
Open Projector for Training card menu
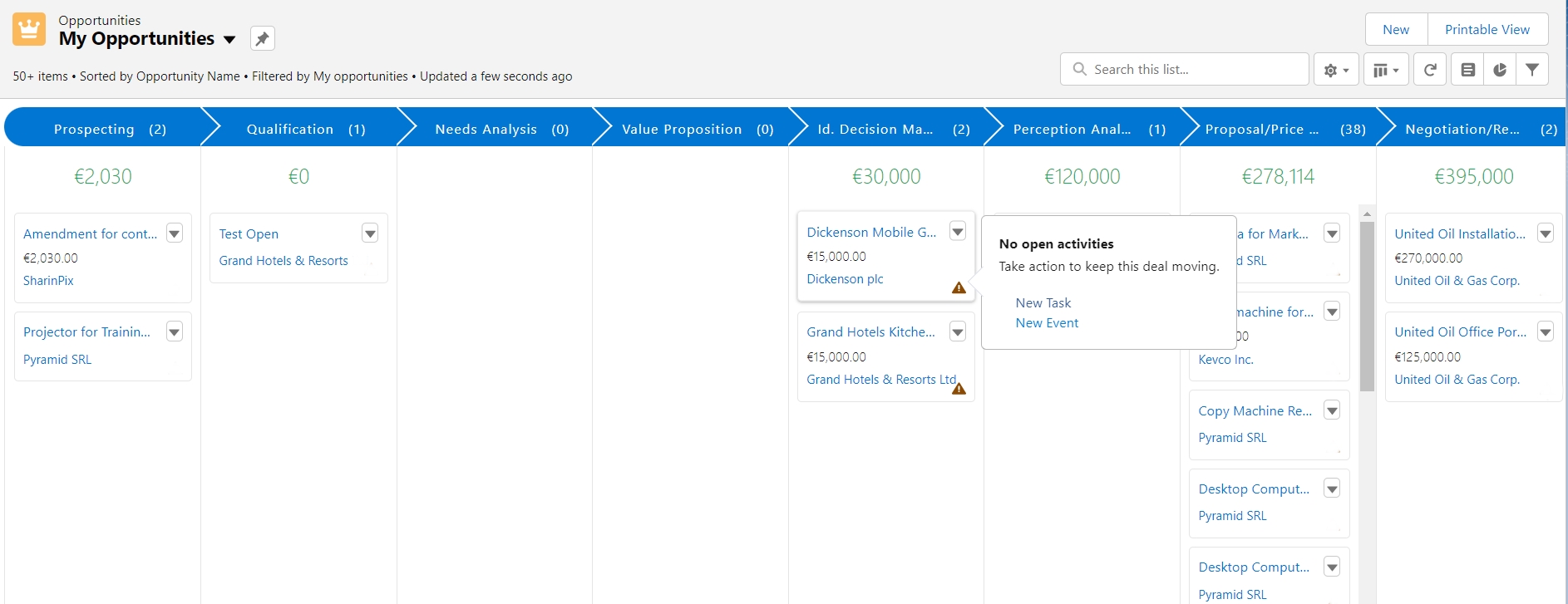[x=175, y=332]
